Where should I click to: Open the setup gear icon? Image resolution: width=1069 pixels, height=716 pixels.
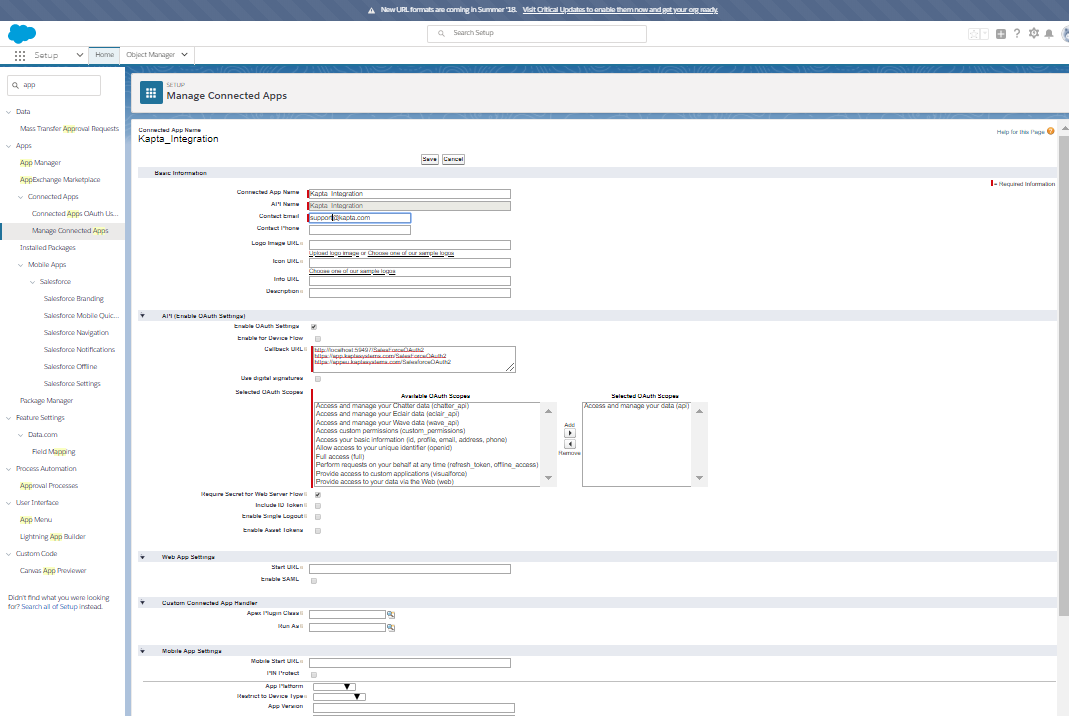coord(1034,33)
